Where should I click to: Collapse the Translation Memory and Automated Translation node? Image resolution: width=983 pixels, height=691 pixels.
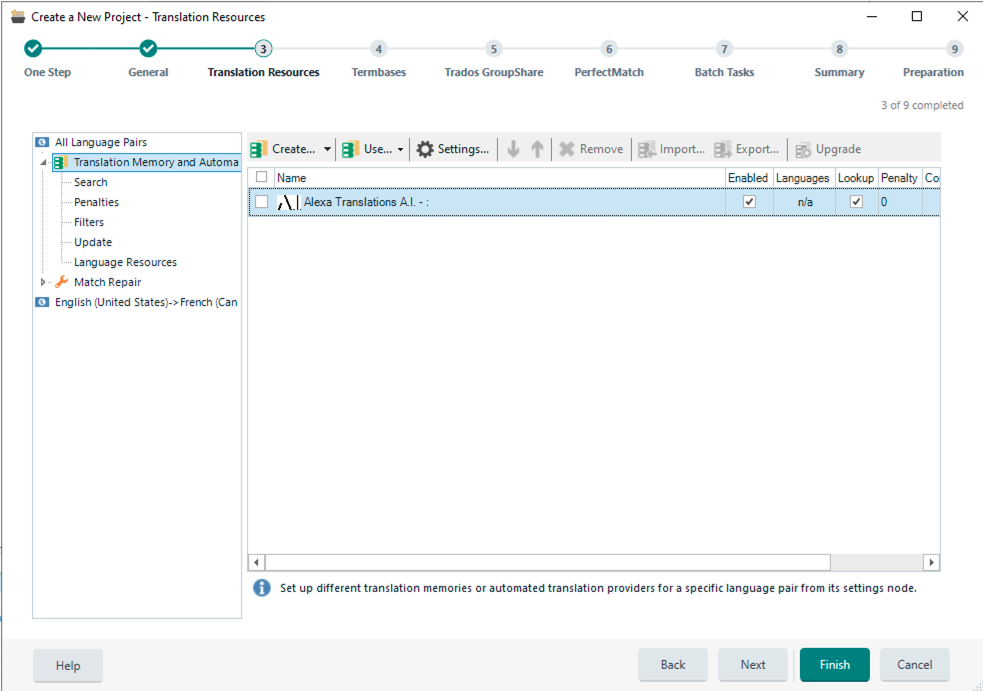point(43,162)
